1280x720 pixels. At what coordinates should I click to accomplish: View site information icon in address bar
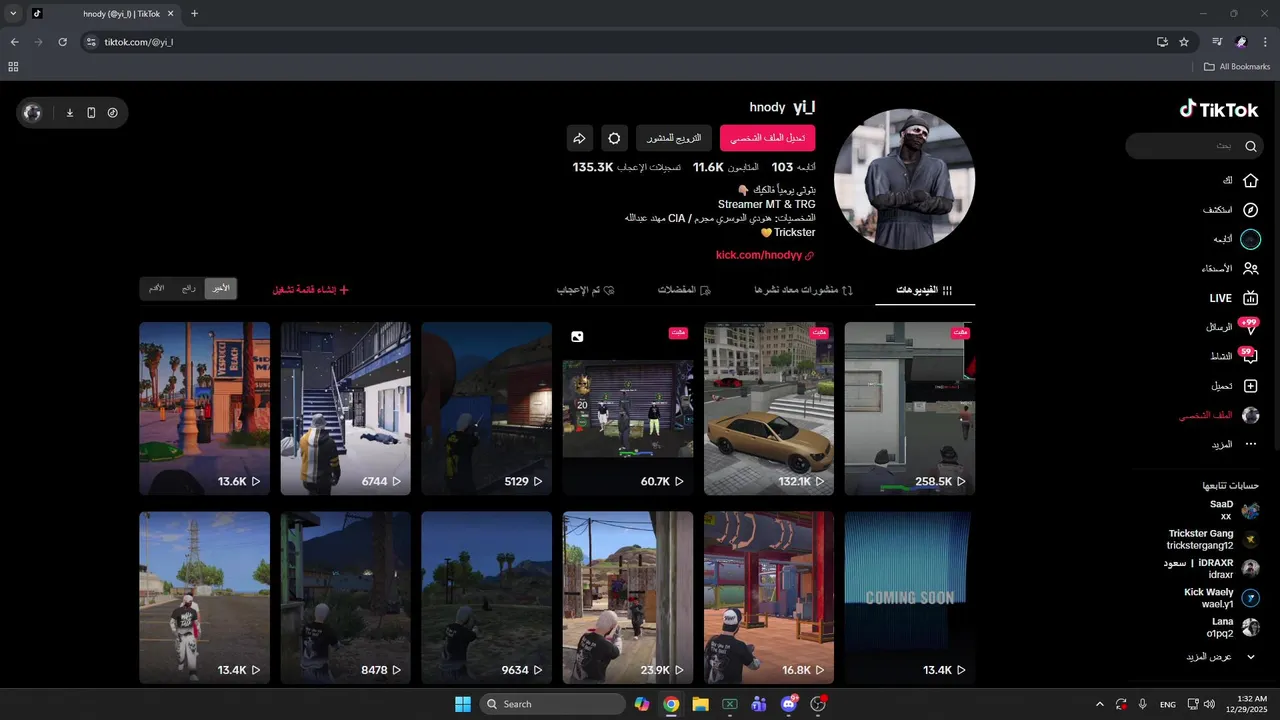91,42
